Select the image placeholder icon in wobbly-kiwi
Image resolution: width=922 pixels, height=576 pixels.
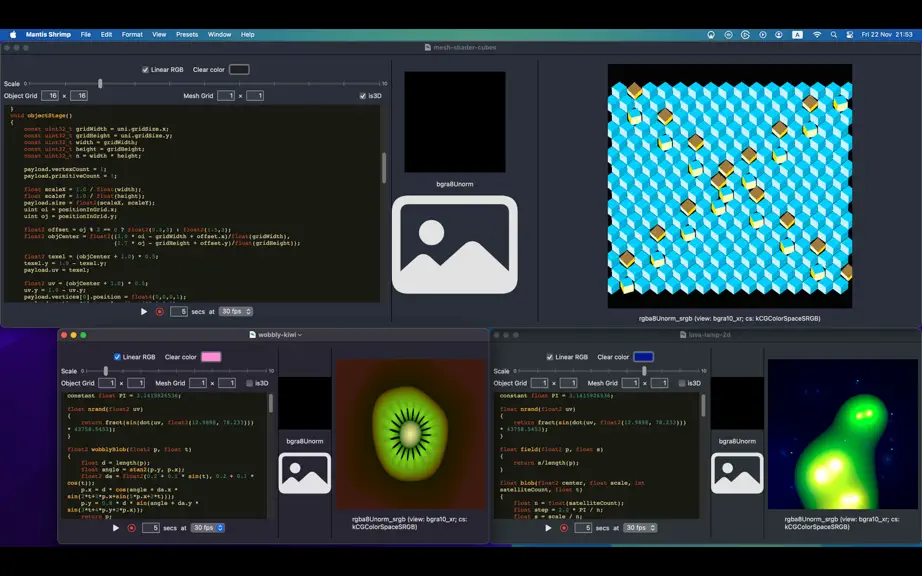click(305, 473)
